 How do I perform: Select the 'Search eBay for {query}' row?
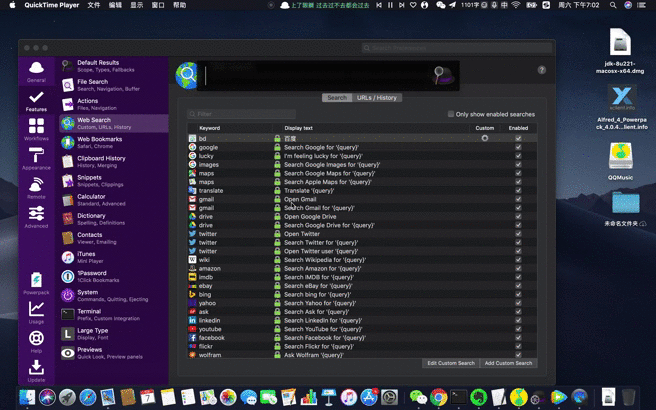pyautogui.click(x=362, y=286)
